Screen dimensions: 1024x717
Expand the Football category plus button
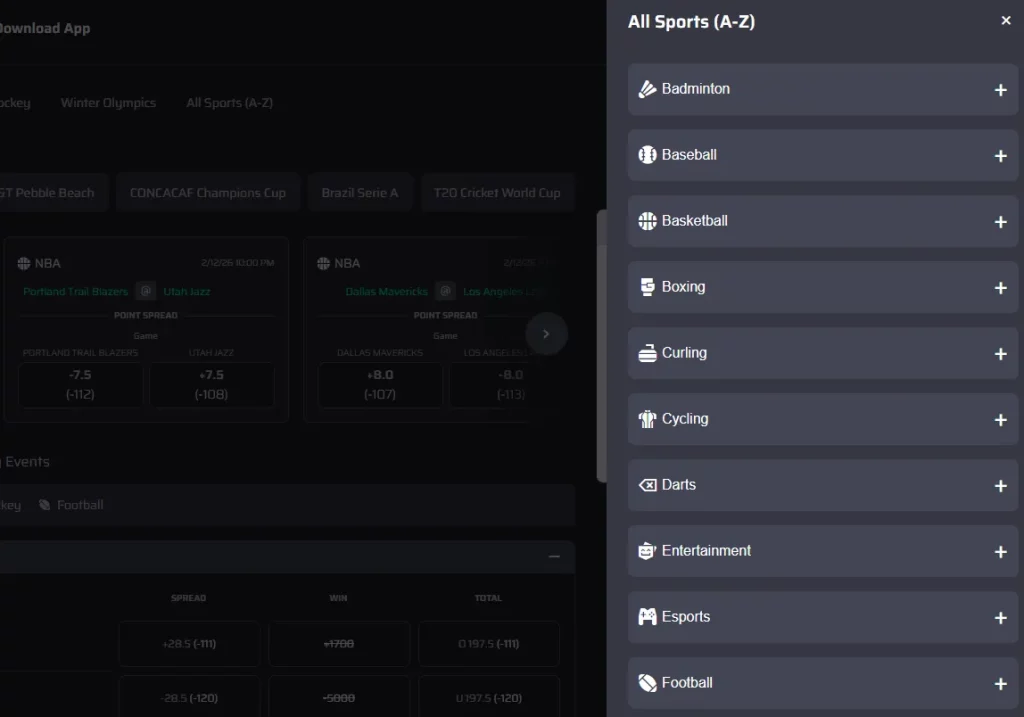pos(1000,684)
